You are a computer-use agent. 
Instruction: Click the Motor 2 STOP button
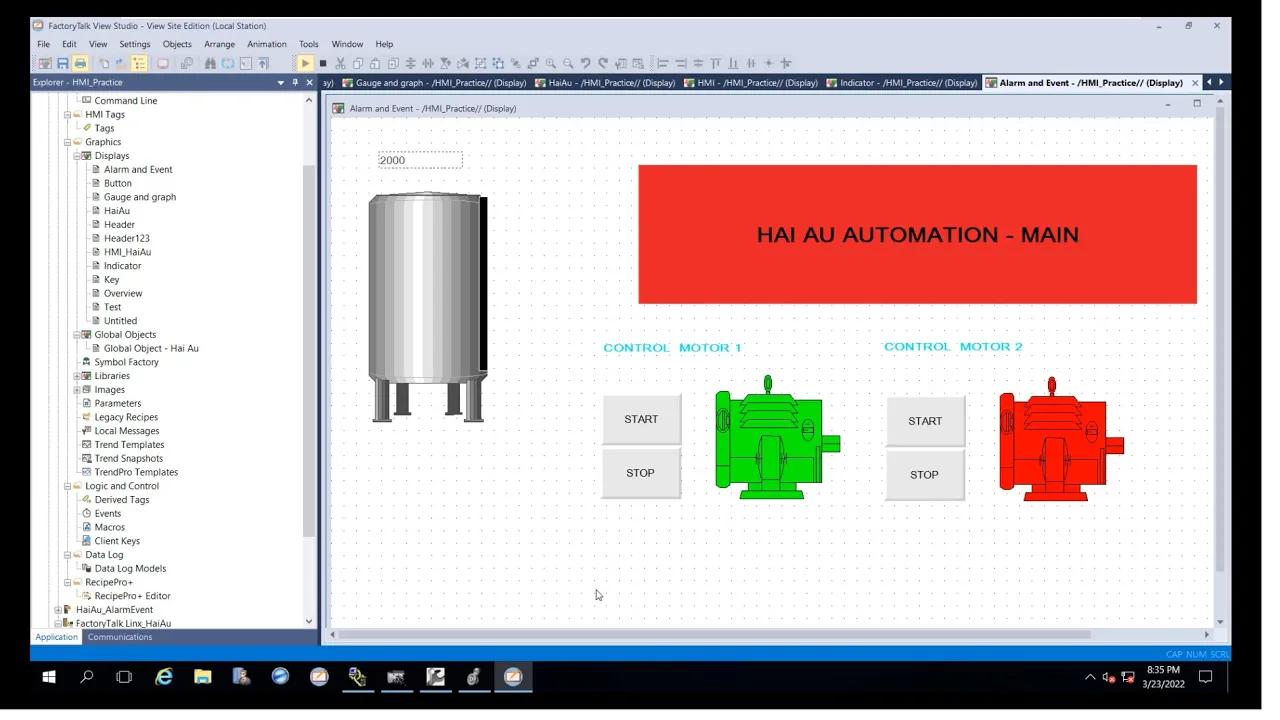tap(925, 475)
